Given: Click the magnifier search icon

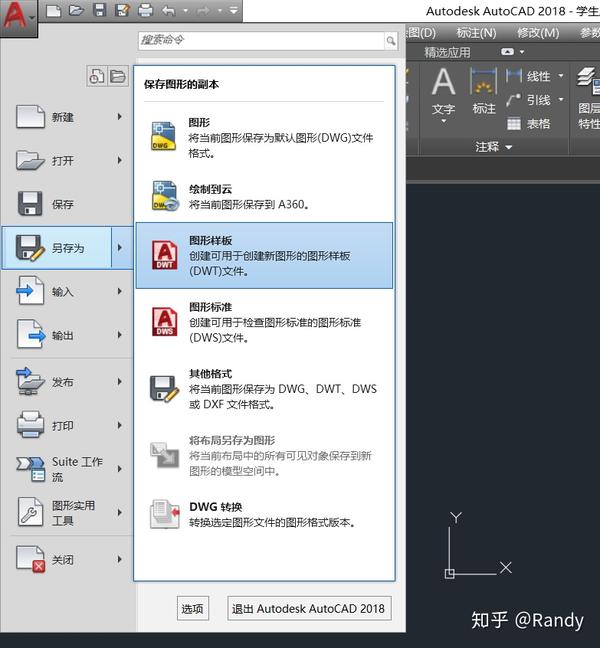Looking at the screenshot, I should (x=390, y=41).
